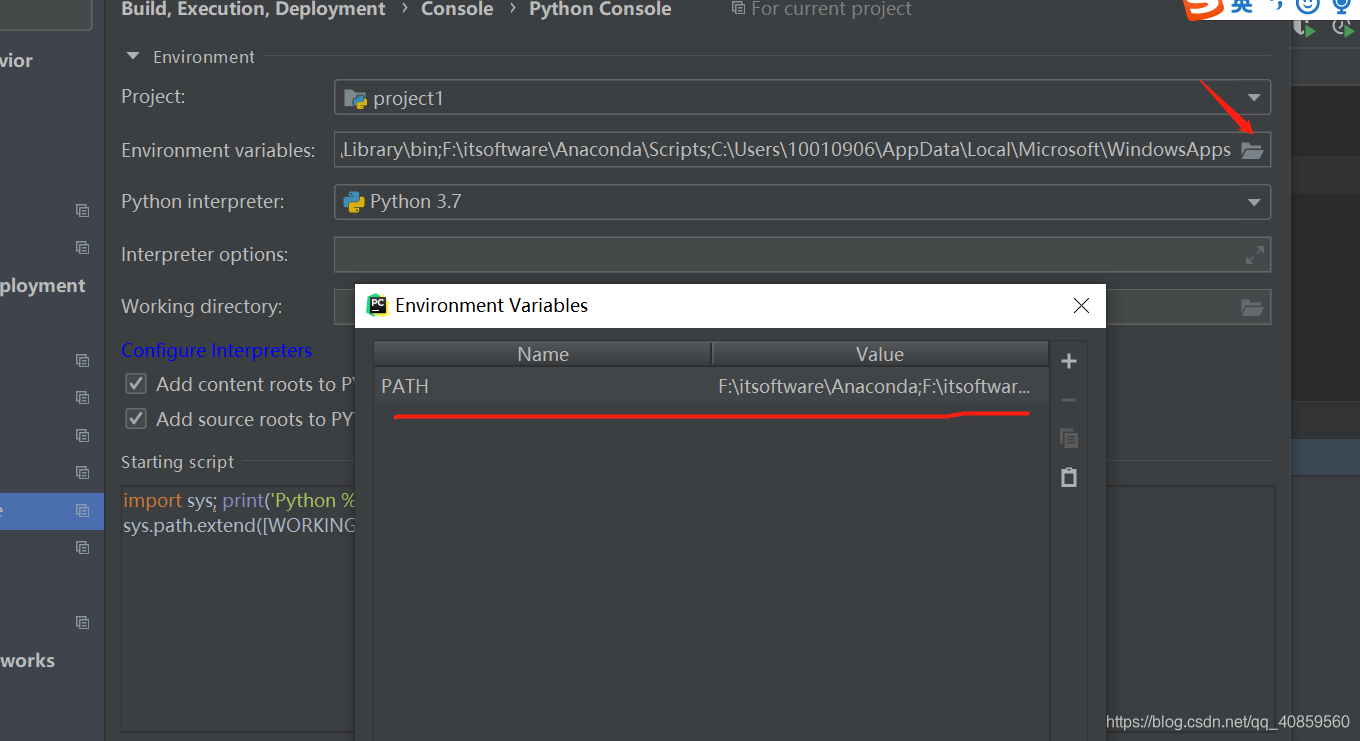Remove selected variable using minus icon
Screen dimensions: 1360x741
coord(1069,399)
